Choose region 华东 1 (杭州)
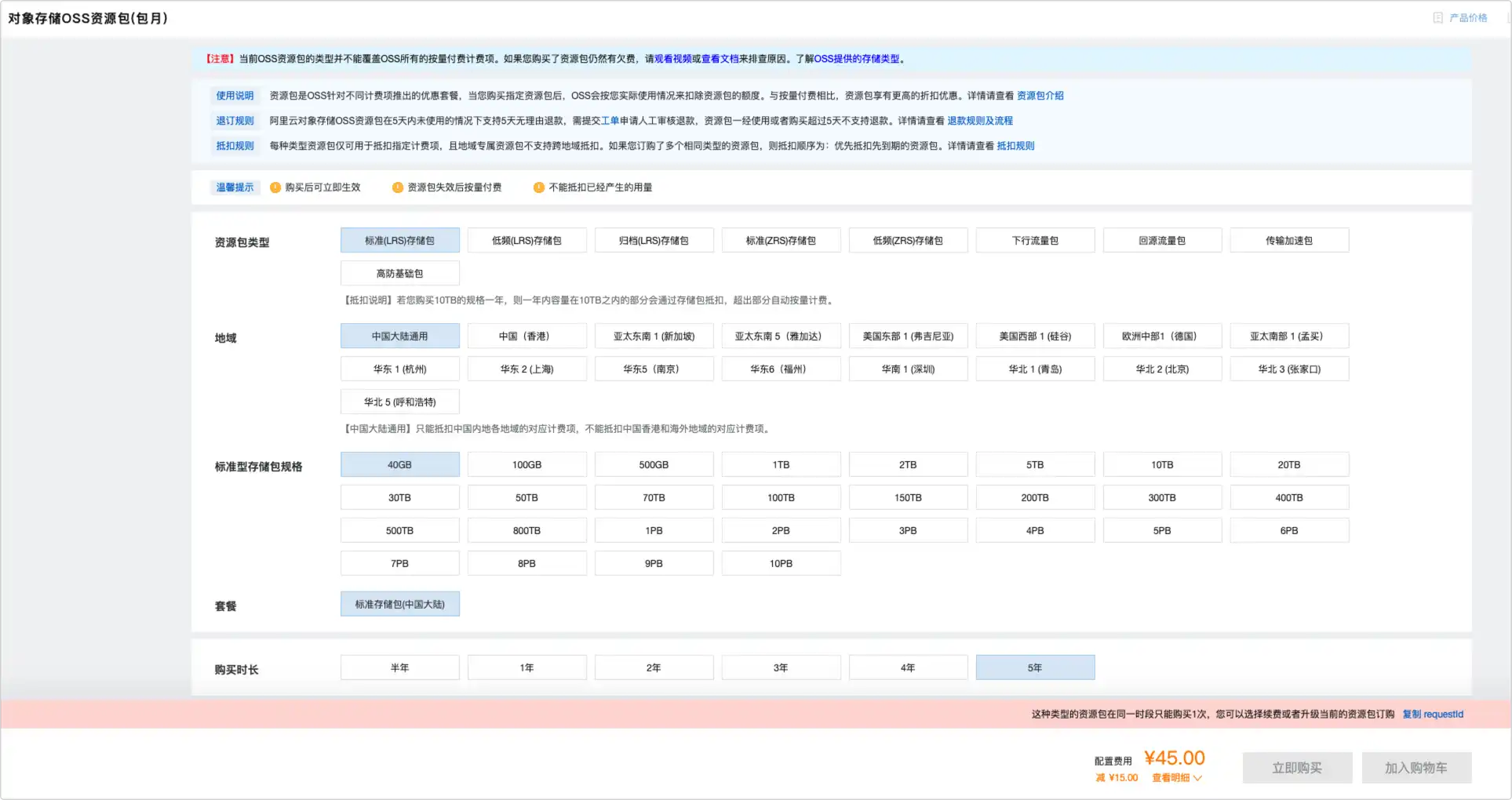The height and width of the screenshot is (800, 1512). tap(400, 369)
